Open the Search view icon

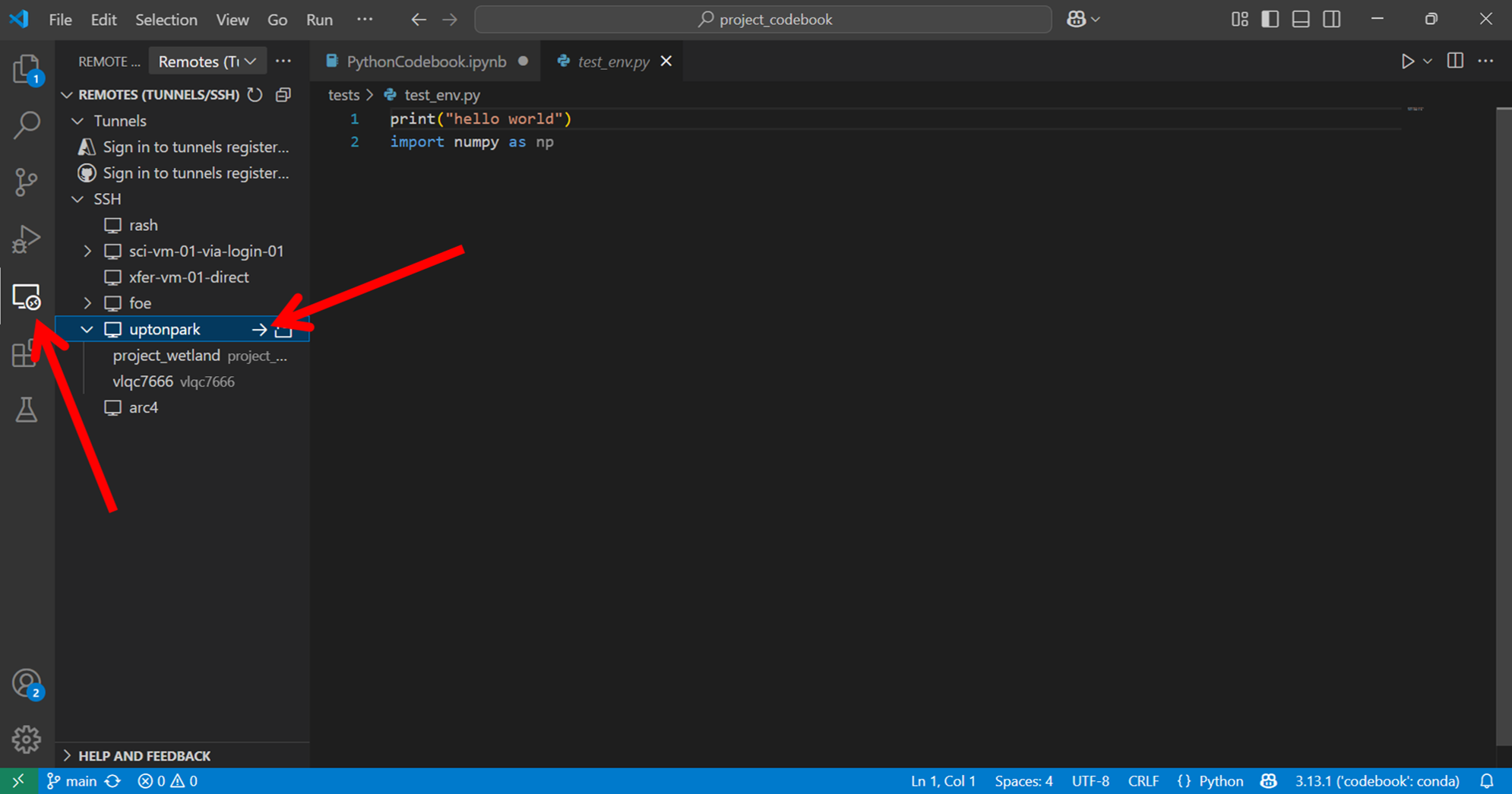point(27,125)
